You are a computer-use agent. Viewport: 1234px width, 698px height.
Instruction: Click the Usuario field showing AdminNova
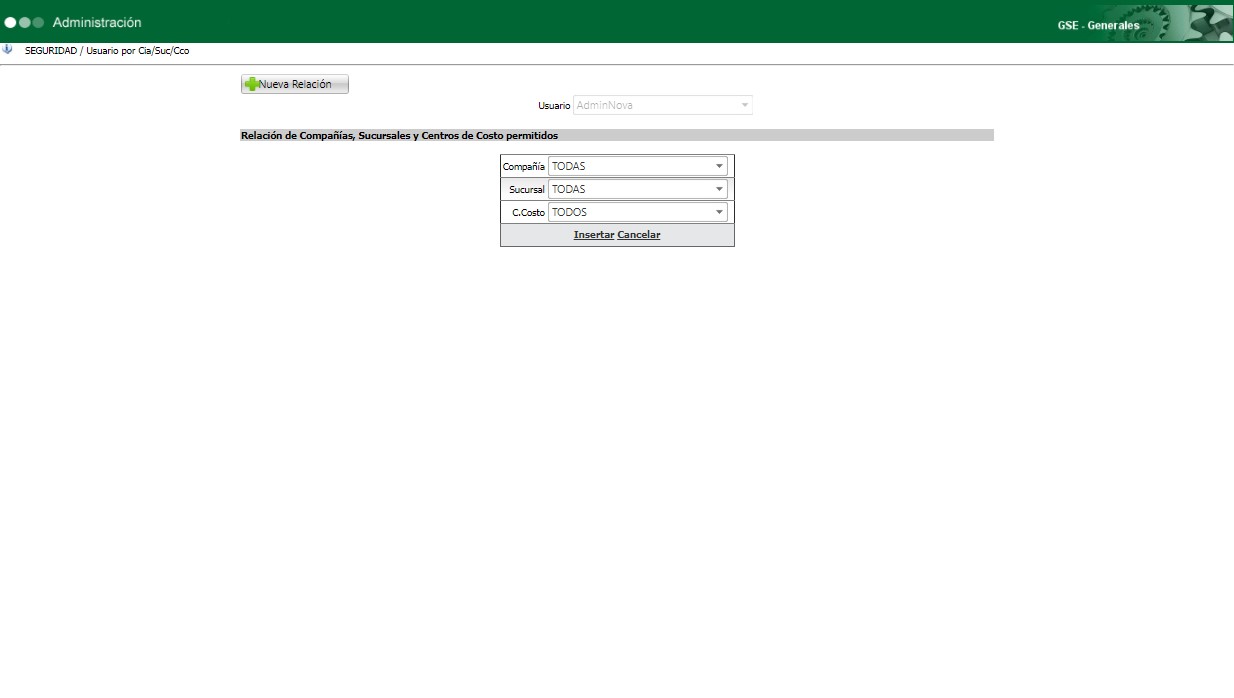(663, 105)
